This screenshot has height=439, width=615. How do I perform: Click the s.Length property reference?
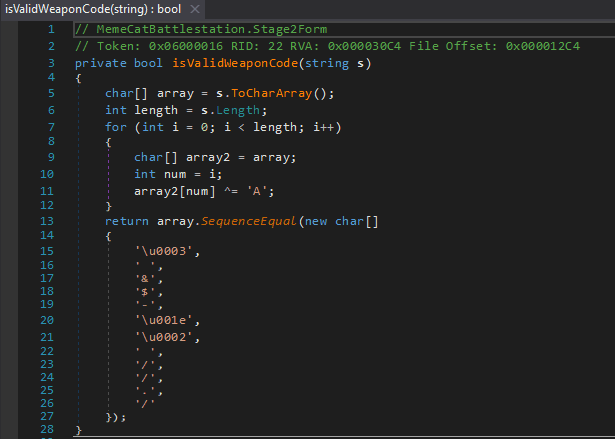point(230,110)
